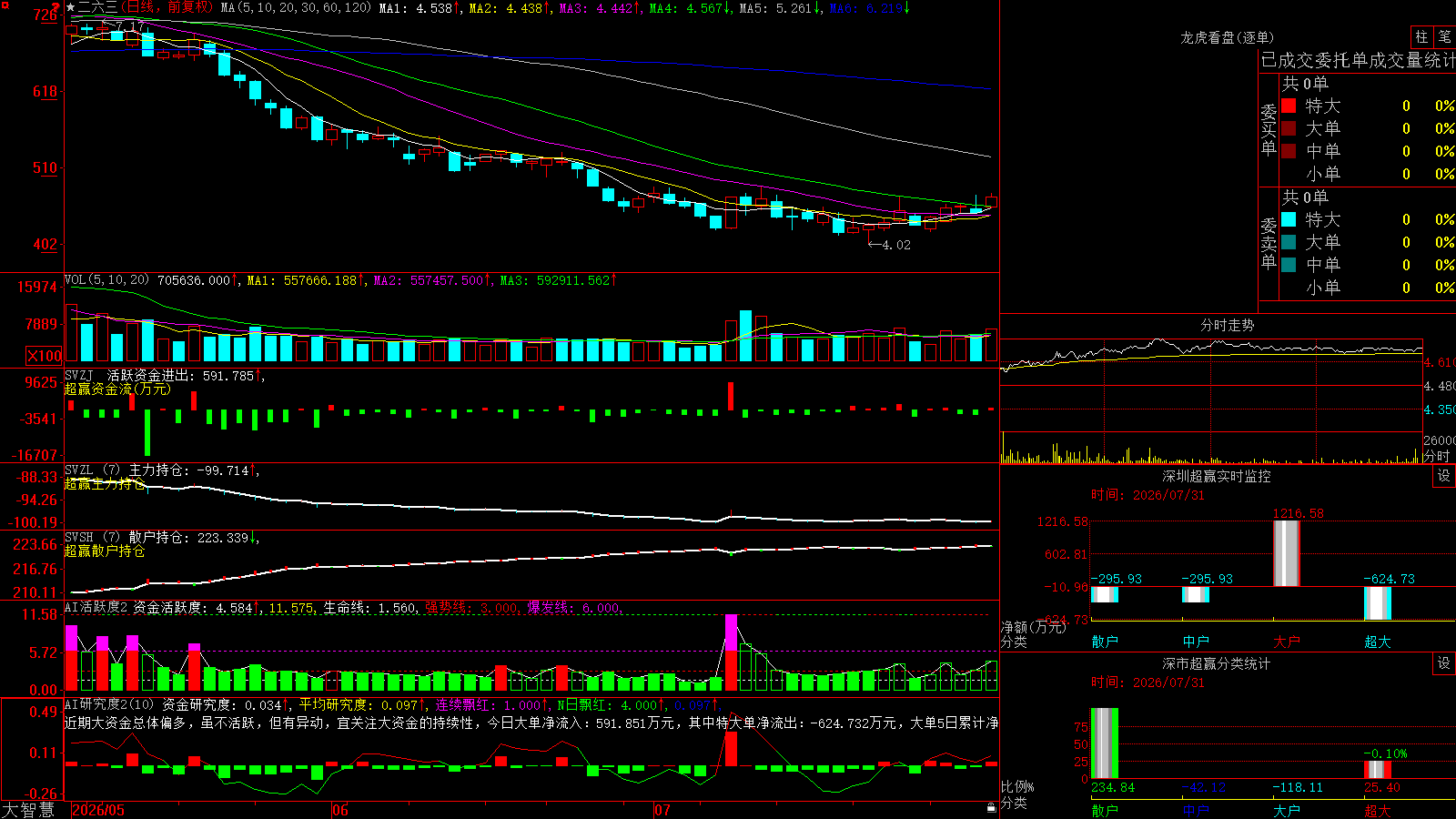The width and height of the screenshot is (1456, 819).
Task: Click the 超赢资金流(万元) label
Action: 117,389
